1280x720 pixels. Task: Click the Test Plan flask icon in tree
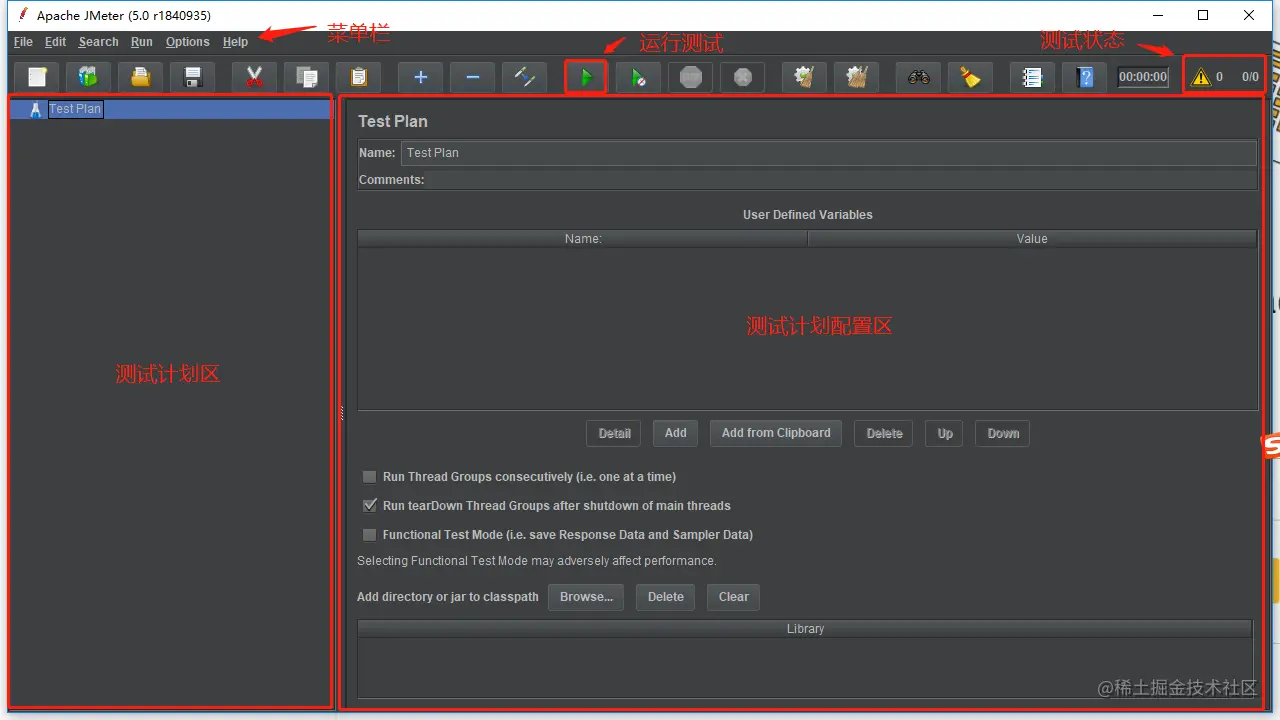coord(36,109)
